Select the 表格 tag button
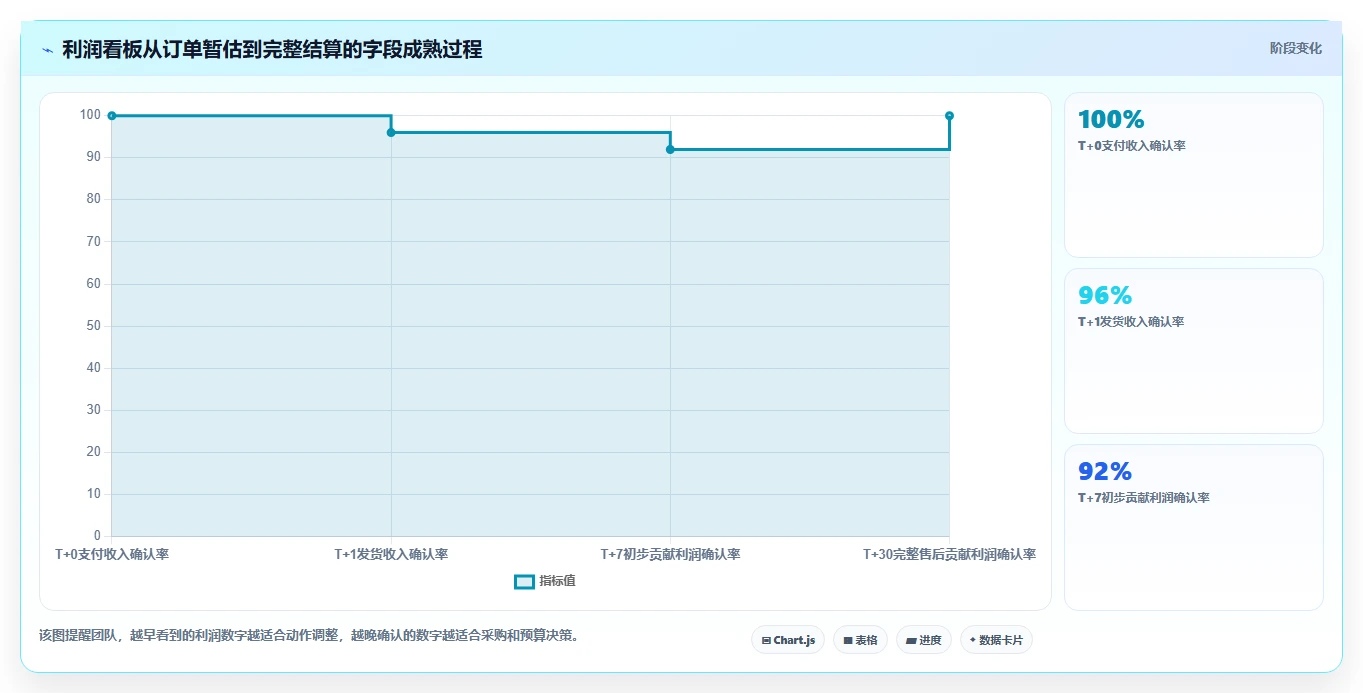Image resolution: width=1363 pixels, height=693 pixels. pos(860,640)
